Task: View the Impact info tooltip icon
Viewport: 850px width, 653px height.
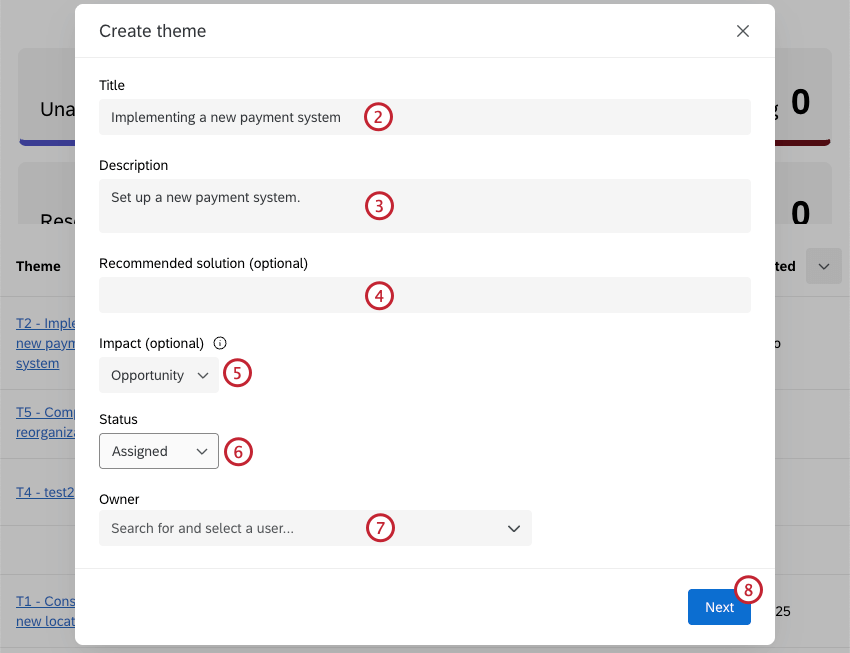Action: (x=219, y=343)
